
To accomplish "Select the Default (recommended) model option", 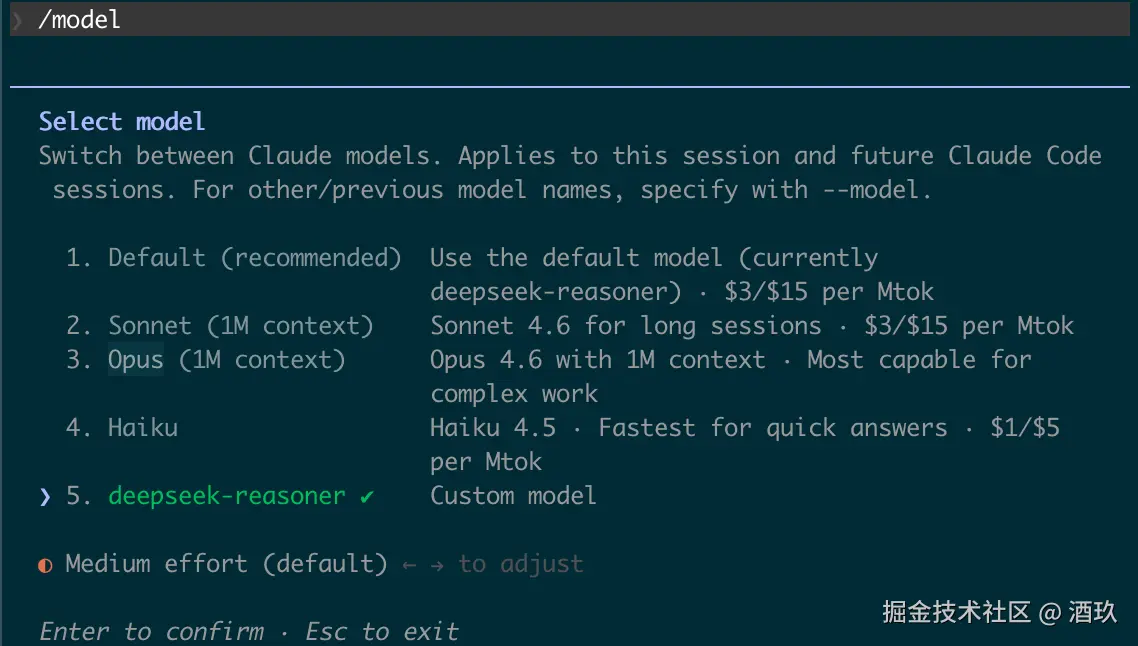I will 254,258.
